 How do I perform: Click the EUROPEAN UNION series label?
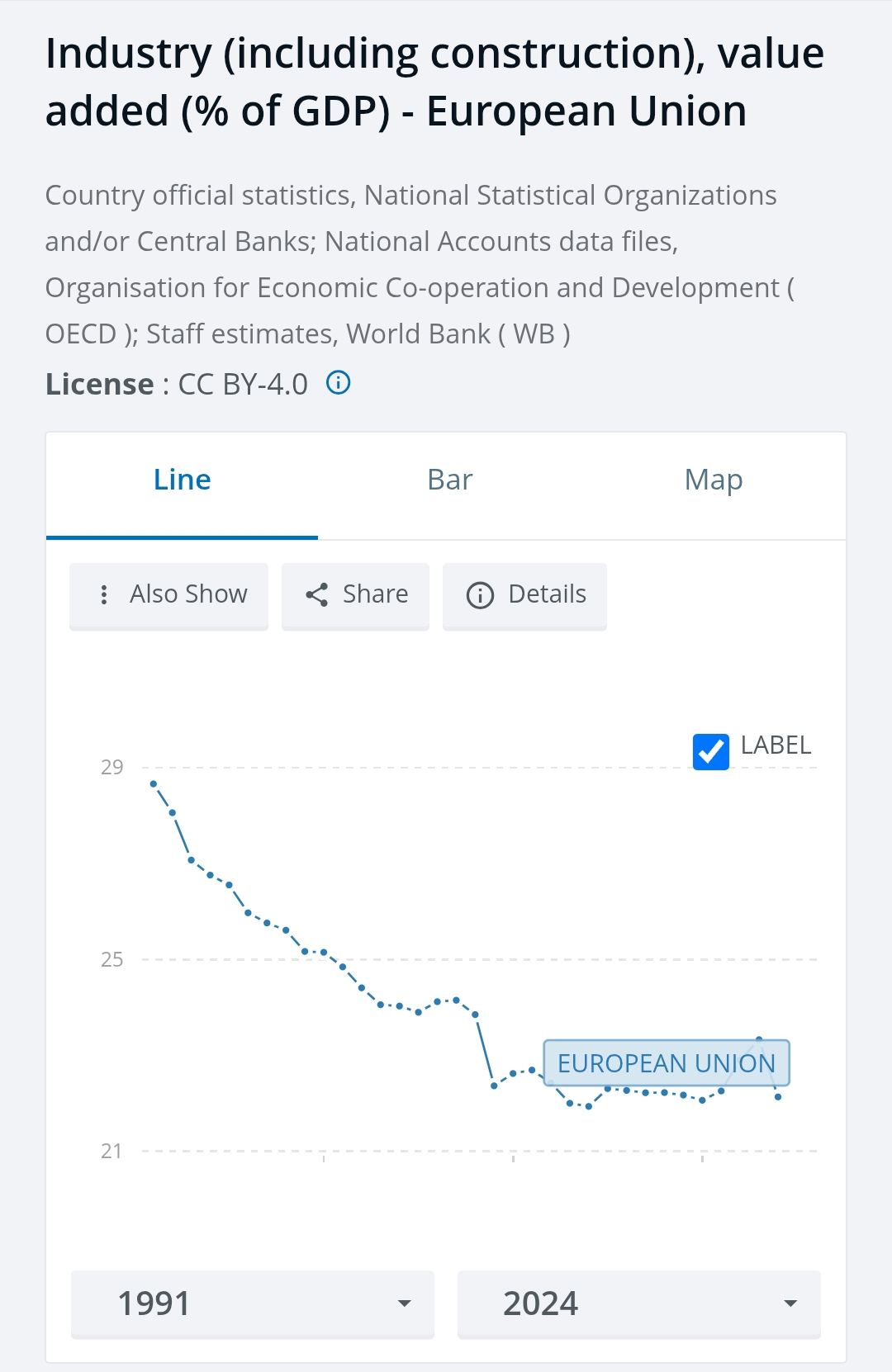coord(667,1063)
